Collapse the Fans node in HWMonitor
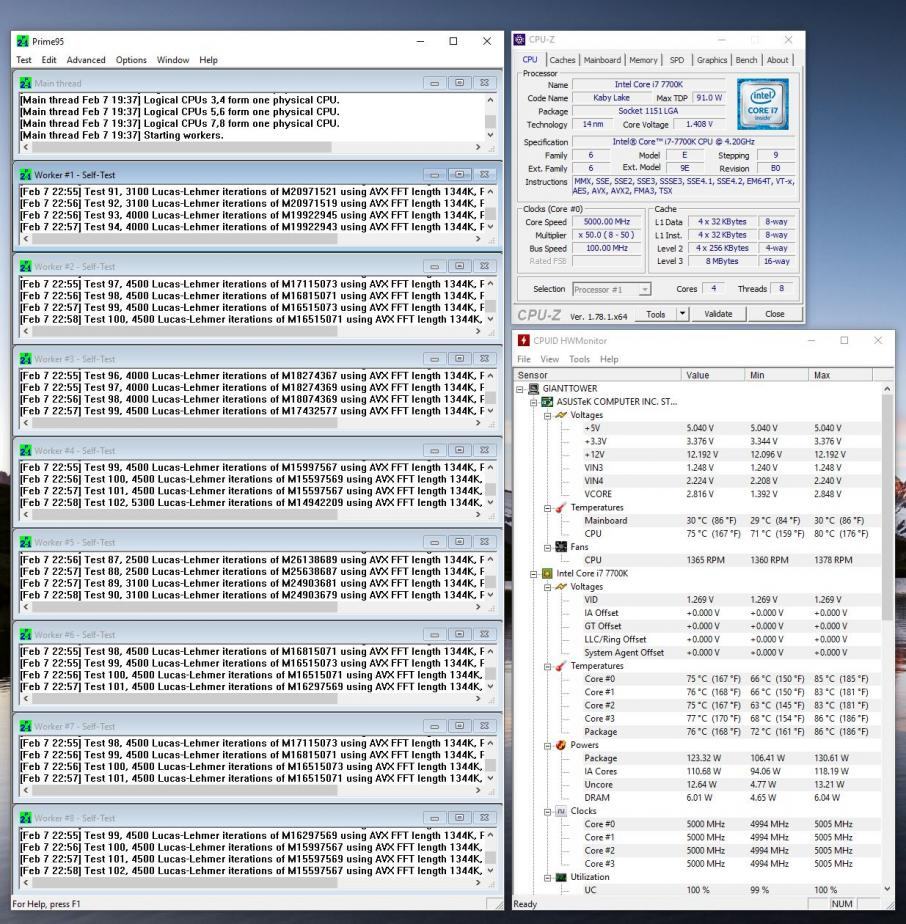The width and height of the screenshot is (906, 924). pos(548,547)
